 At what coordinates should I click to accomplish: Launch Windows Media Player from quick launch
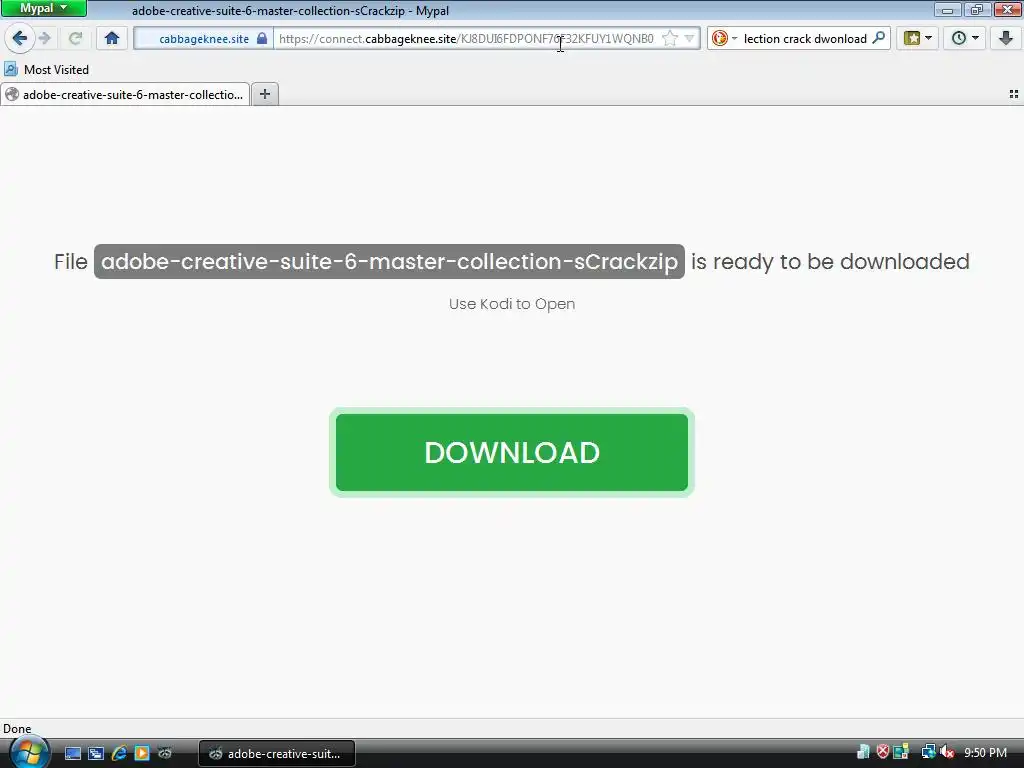[x=142, y=754]
